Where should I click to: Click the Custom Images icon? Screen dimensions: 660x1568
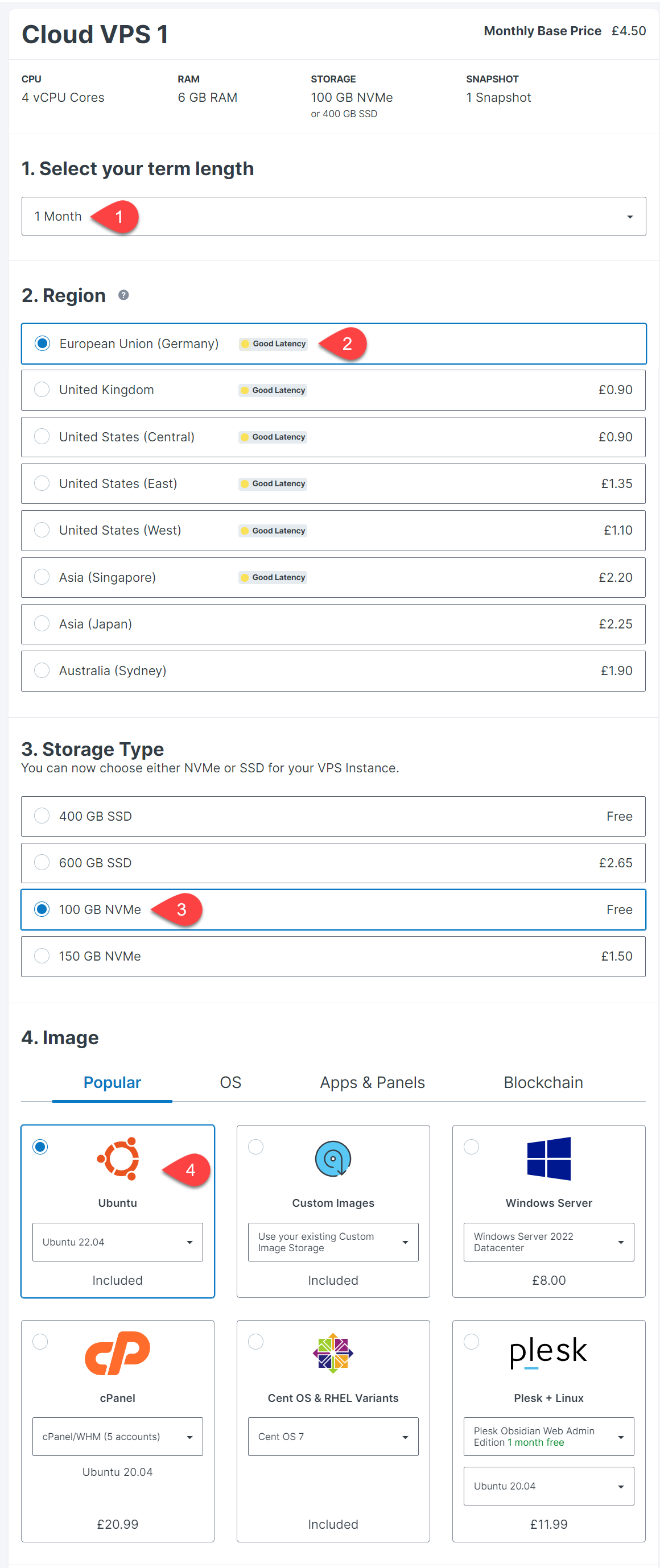tap(333, 1159)
